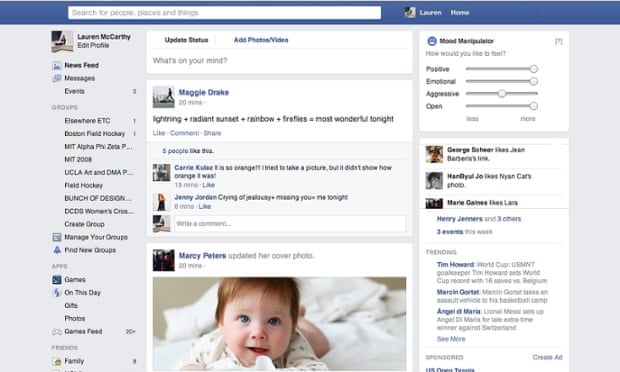The width and height of the screenshot is (620, 372).
Task: Open News Feed icon in sidebar
Action: pyautogui.click(x=57, y=66)
